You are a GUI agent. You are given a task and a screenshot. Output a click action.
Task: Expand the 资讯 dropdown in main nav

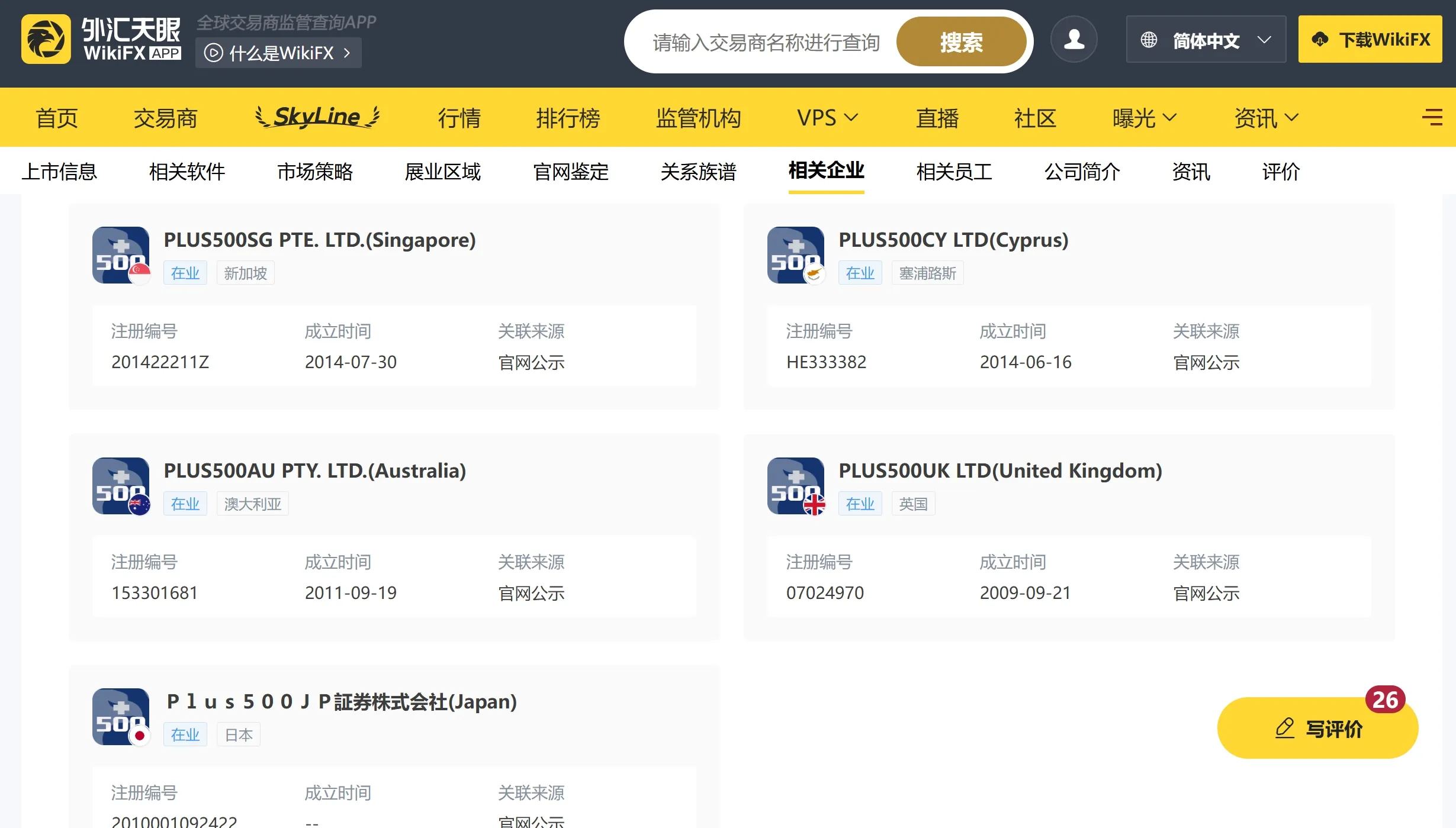[x=1266, y=117]
